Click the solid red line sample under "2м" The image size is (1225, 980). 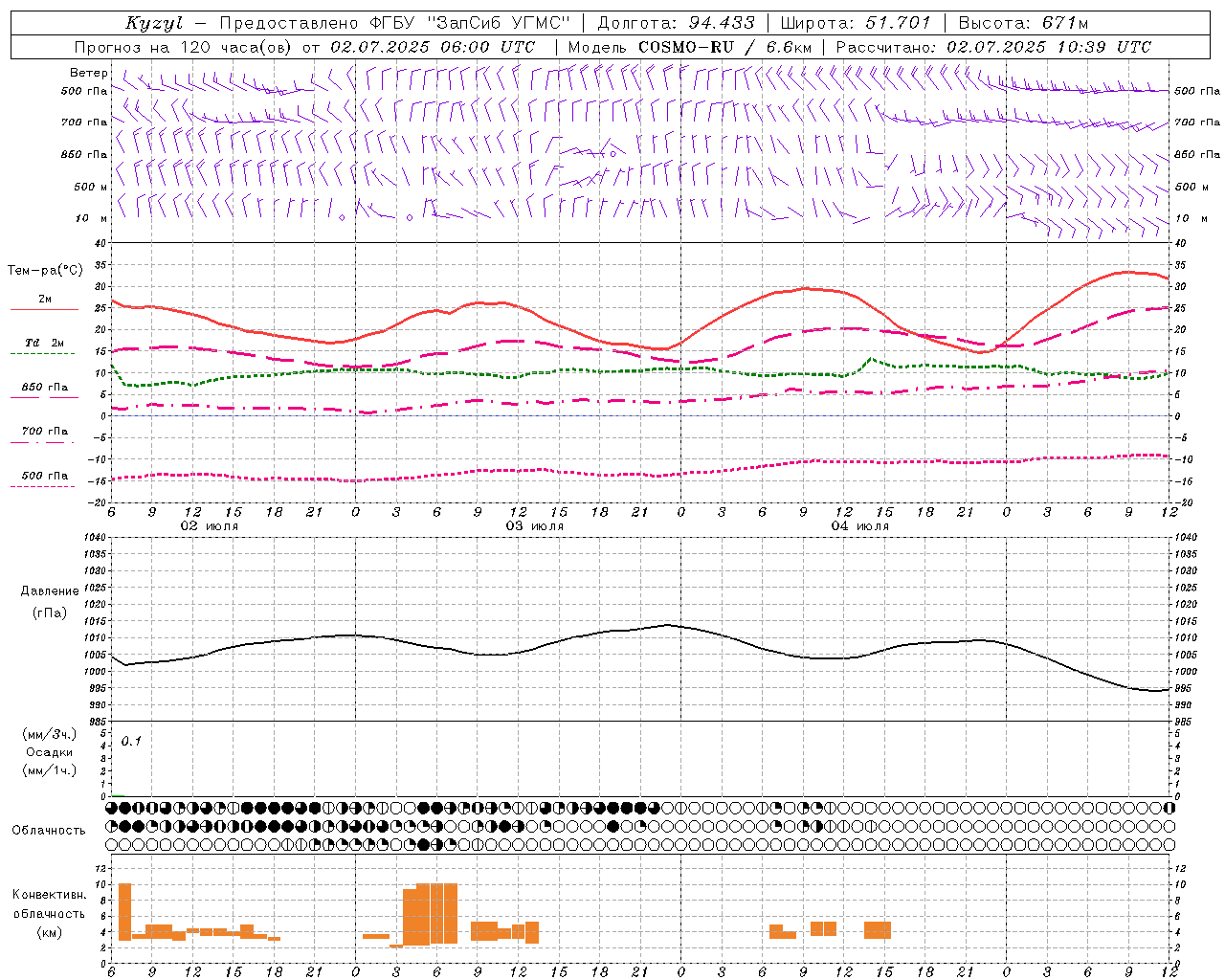pos(44,310)
